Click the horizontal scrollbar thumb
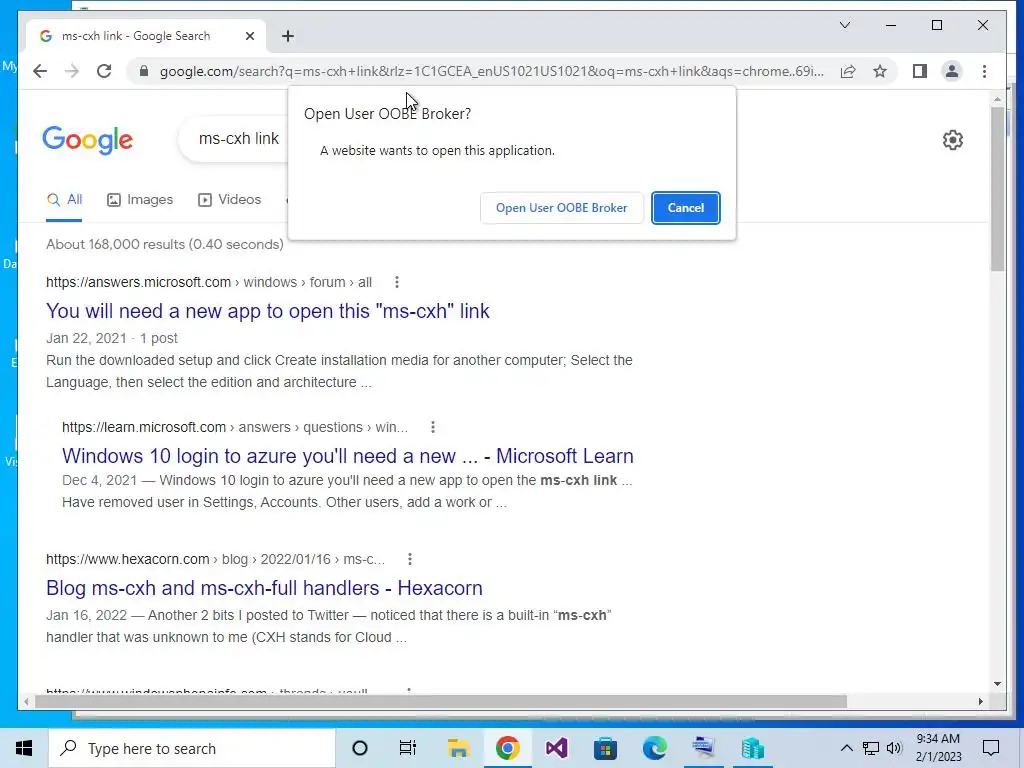This screenshot has width=1024, height=768. pyautogui.click(x=441, y=701)
